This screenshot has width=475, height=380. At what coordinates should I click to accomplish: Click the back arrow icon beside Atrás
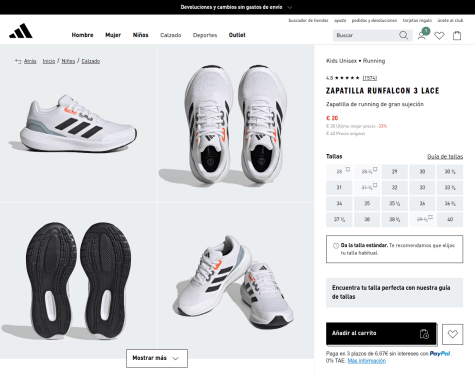(x=18, y=61)
